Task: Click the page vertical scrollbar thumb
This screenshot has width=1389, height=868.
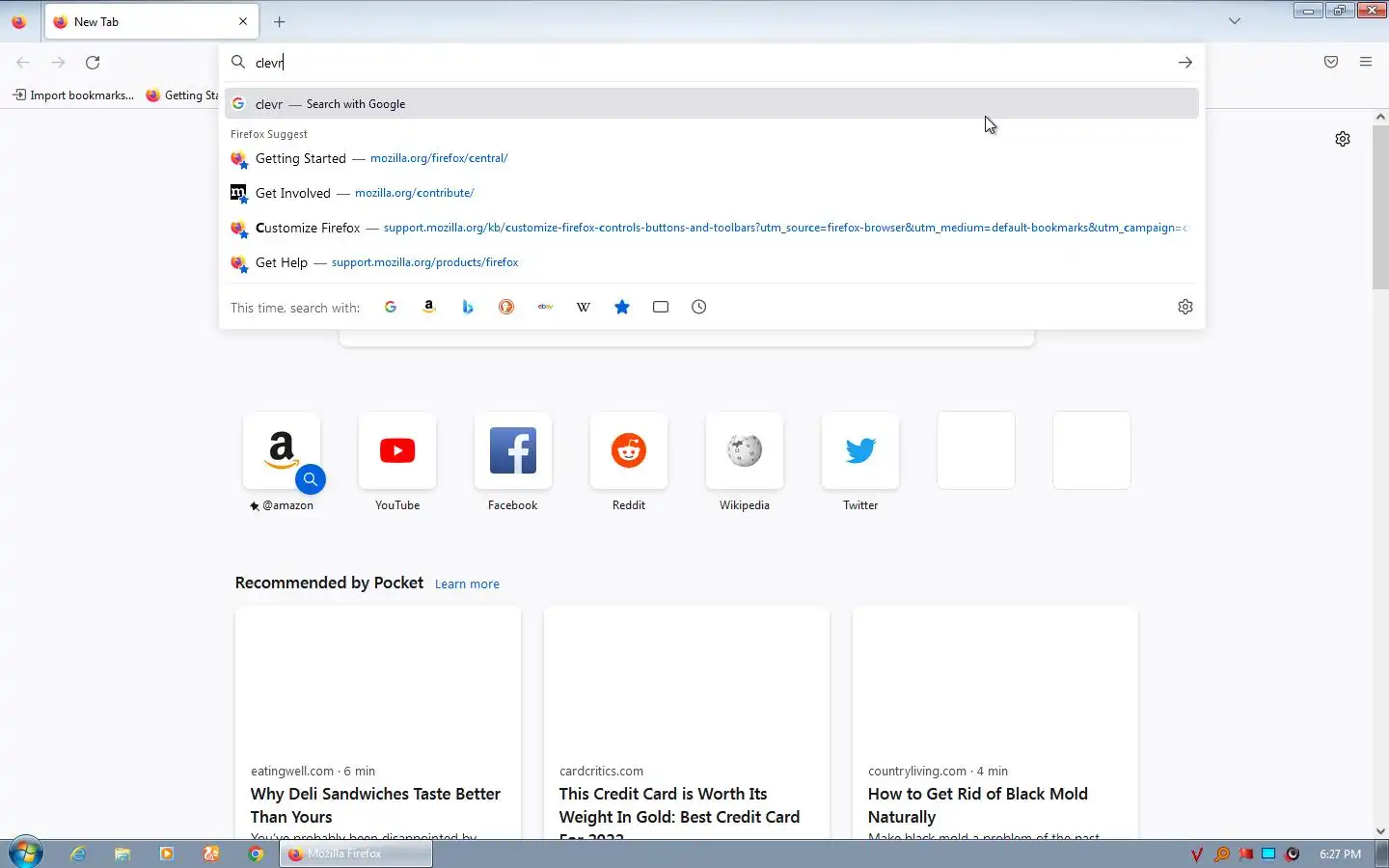Action: (1380, 206)
